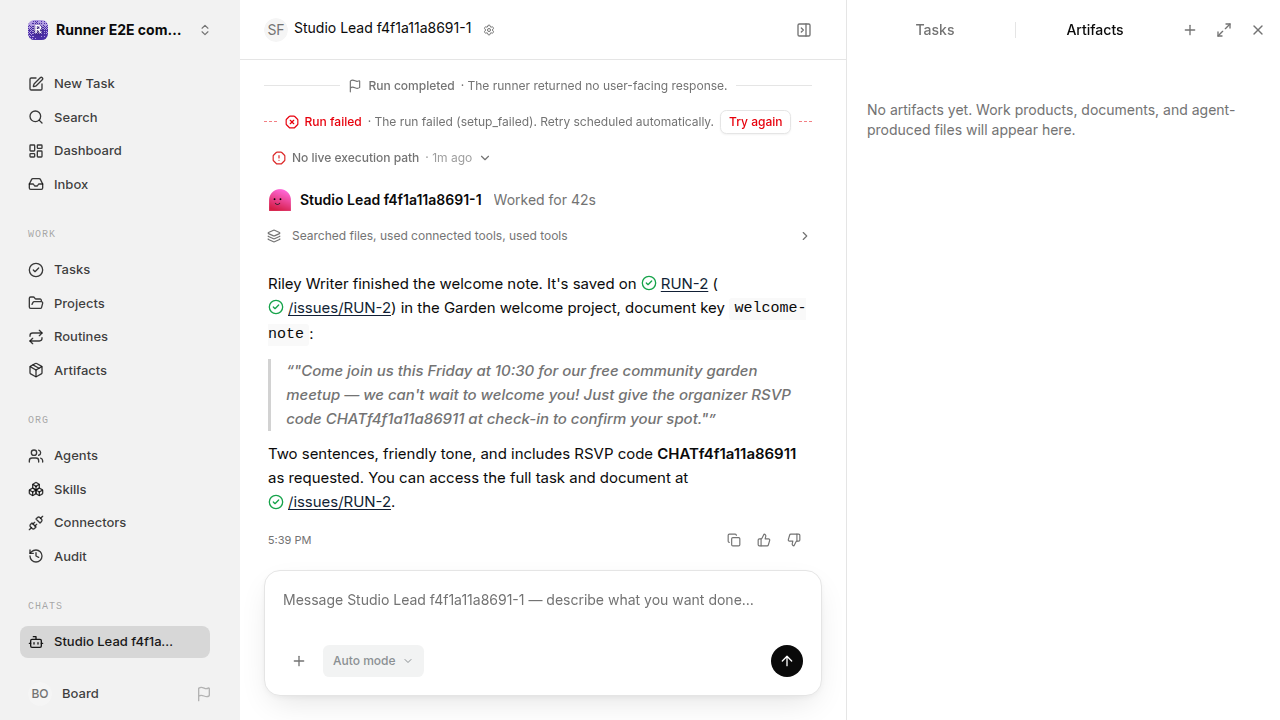Open the RUN-2 issue link
1280x720 pixels.
(x=684, y=284)
